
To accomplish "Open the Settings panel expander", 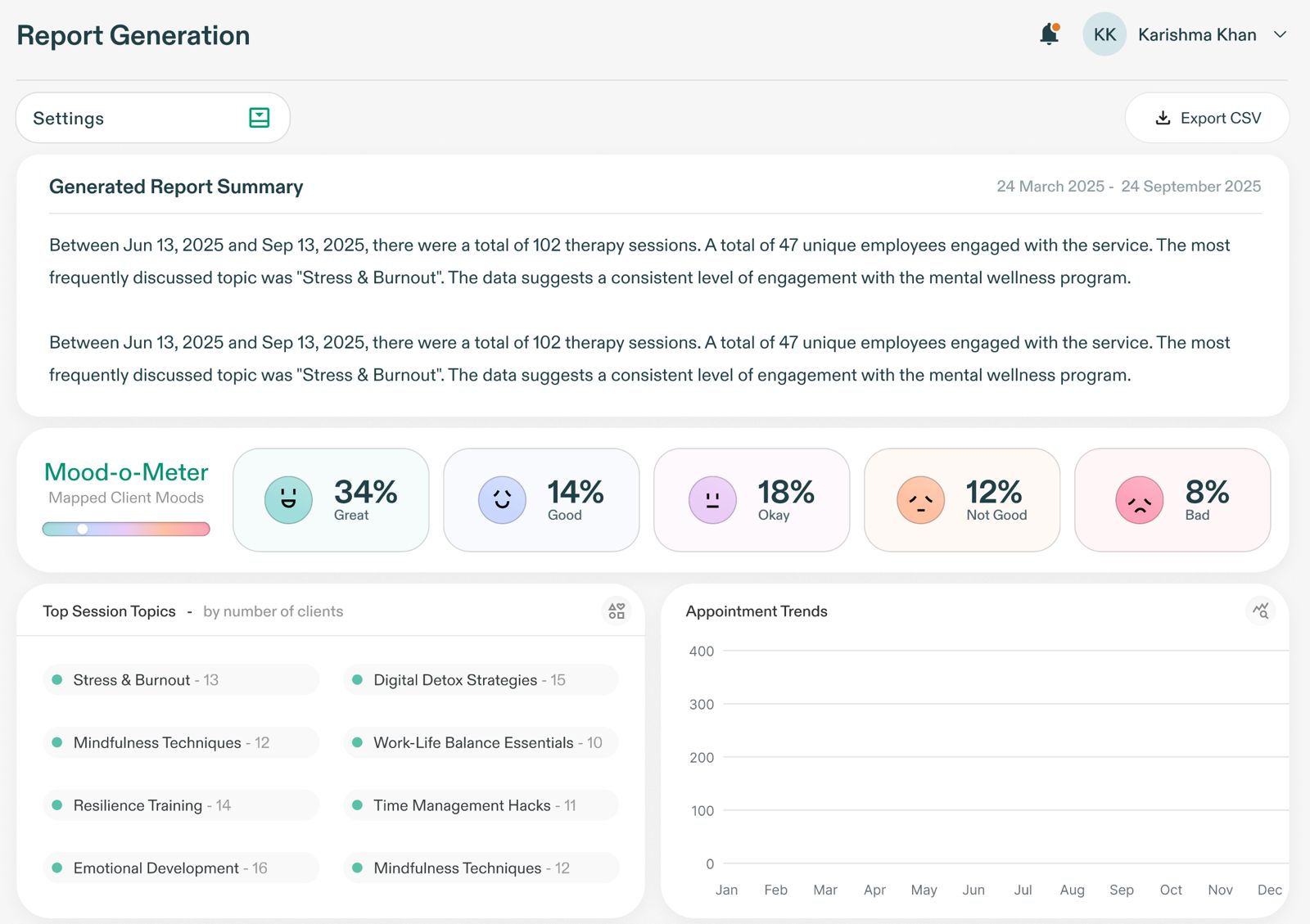I will 259,118.
